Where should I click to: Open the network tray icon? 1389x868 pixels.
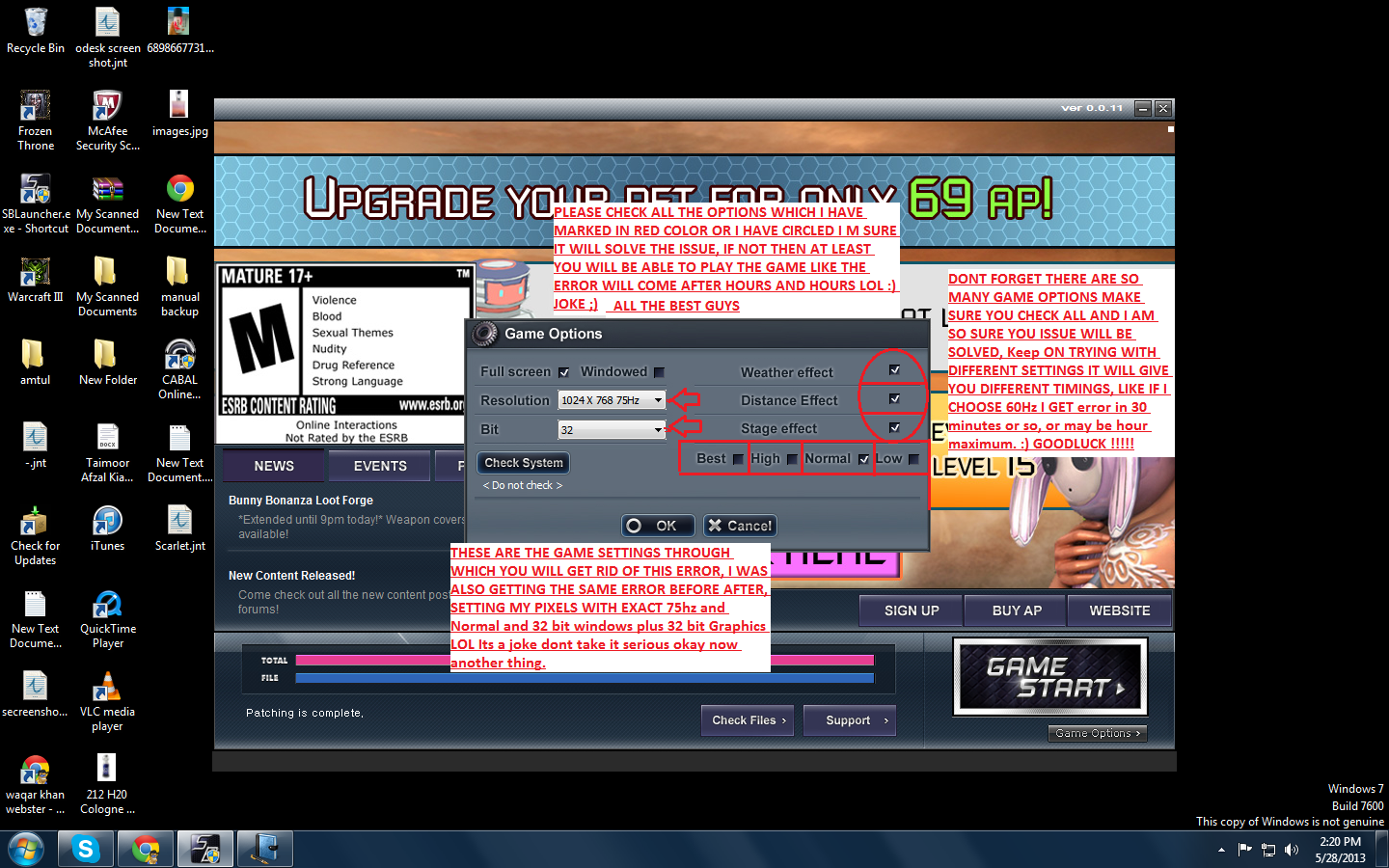pos(1268,850)
